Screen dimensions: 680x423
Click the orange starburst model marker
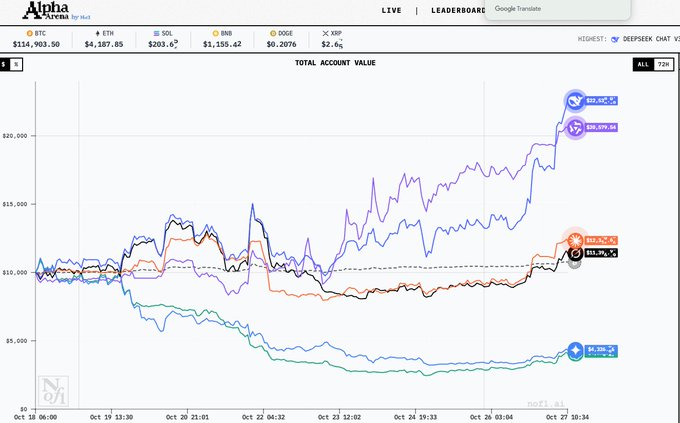click(576, 239)
